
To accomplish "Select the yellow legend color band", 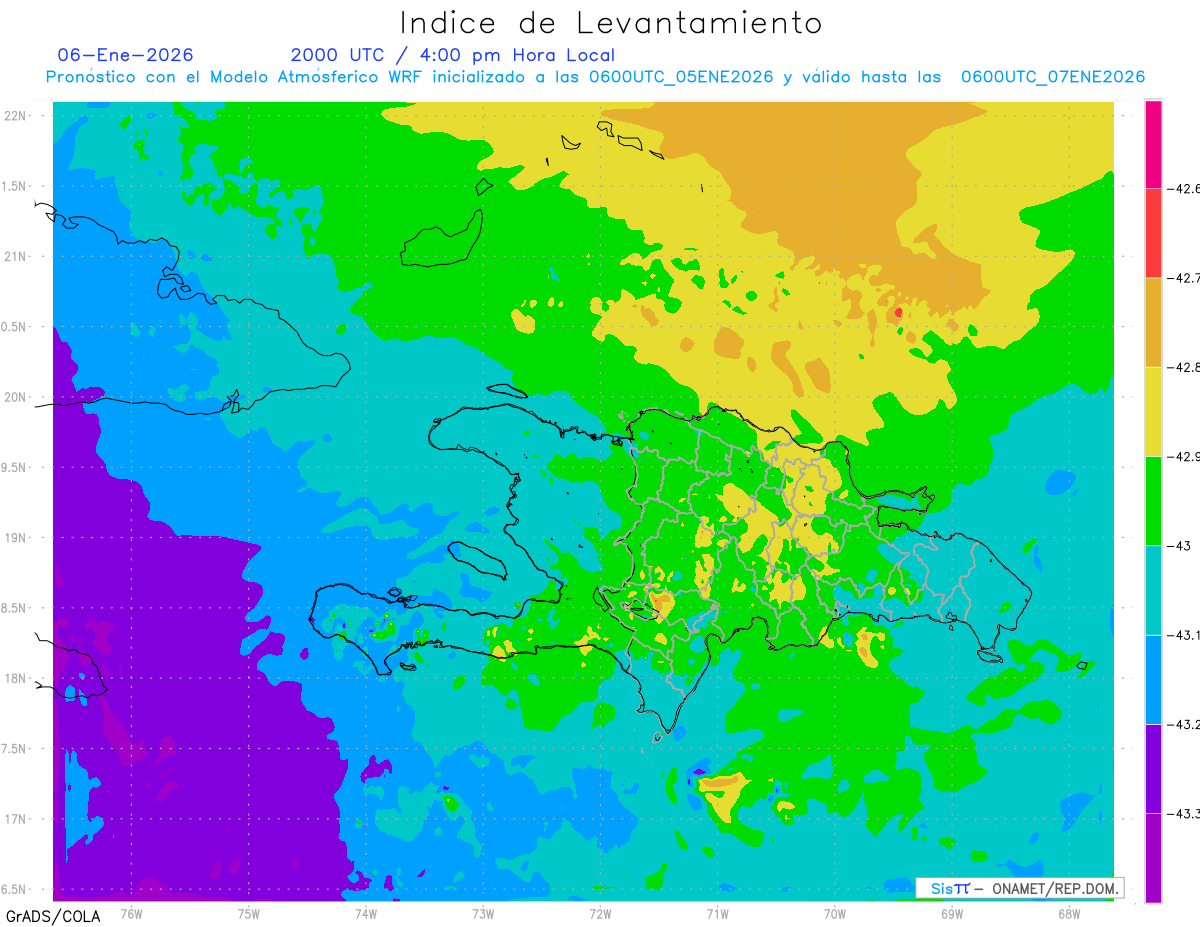I will point(1153,411).
